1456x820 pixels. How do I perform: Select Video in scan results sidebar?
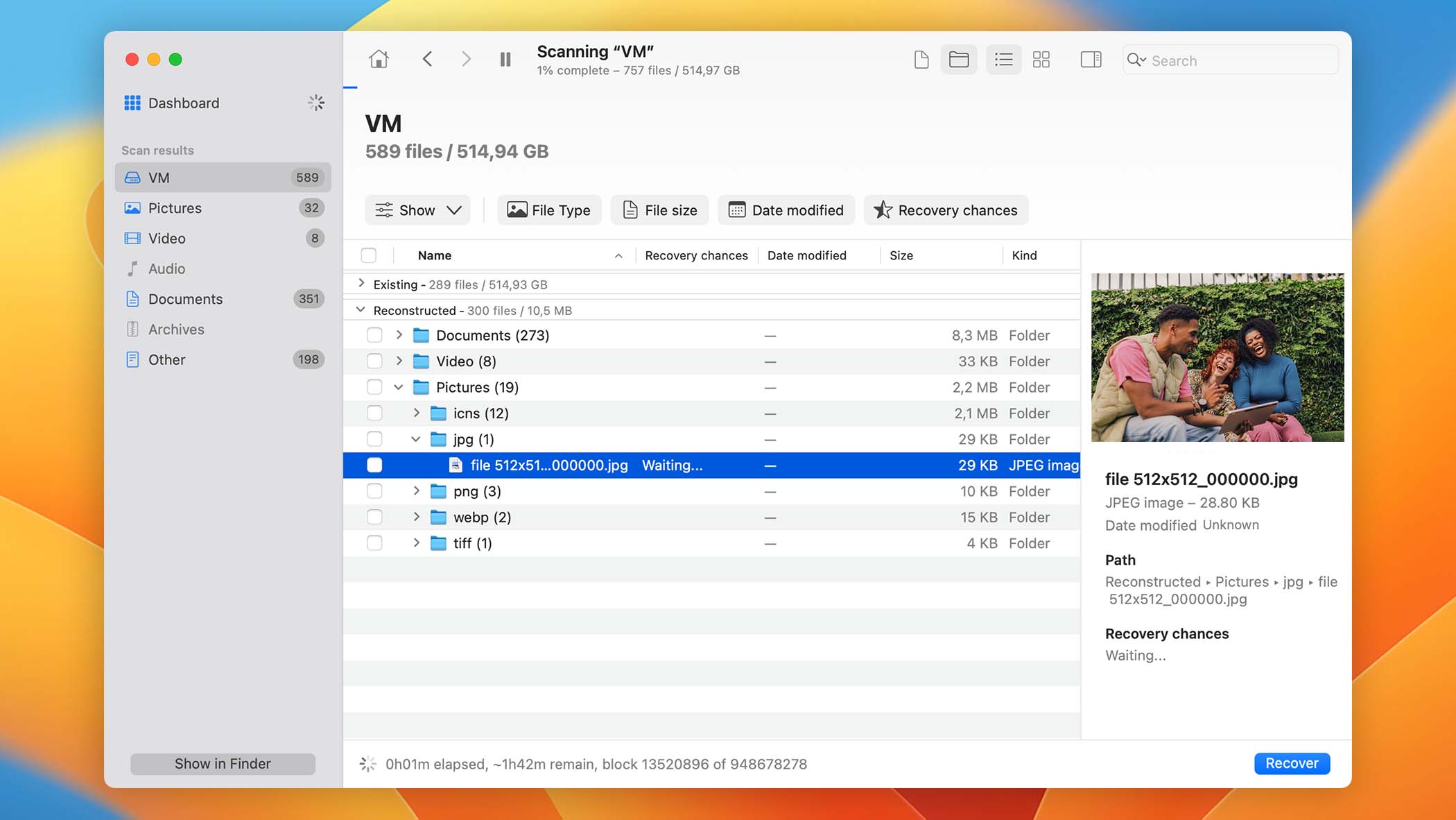click(223, 238)
